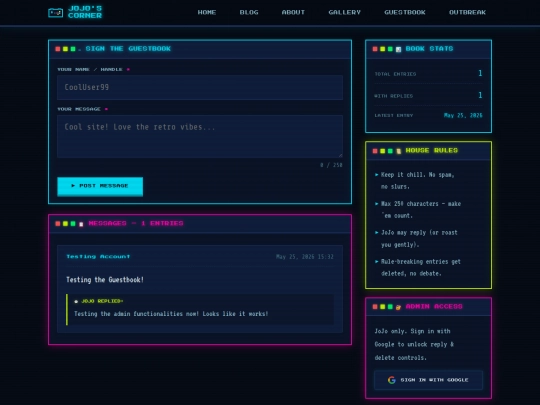Navigate to the About page
Viewport: 540px width, 405px height.
coord(293,12)
